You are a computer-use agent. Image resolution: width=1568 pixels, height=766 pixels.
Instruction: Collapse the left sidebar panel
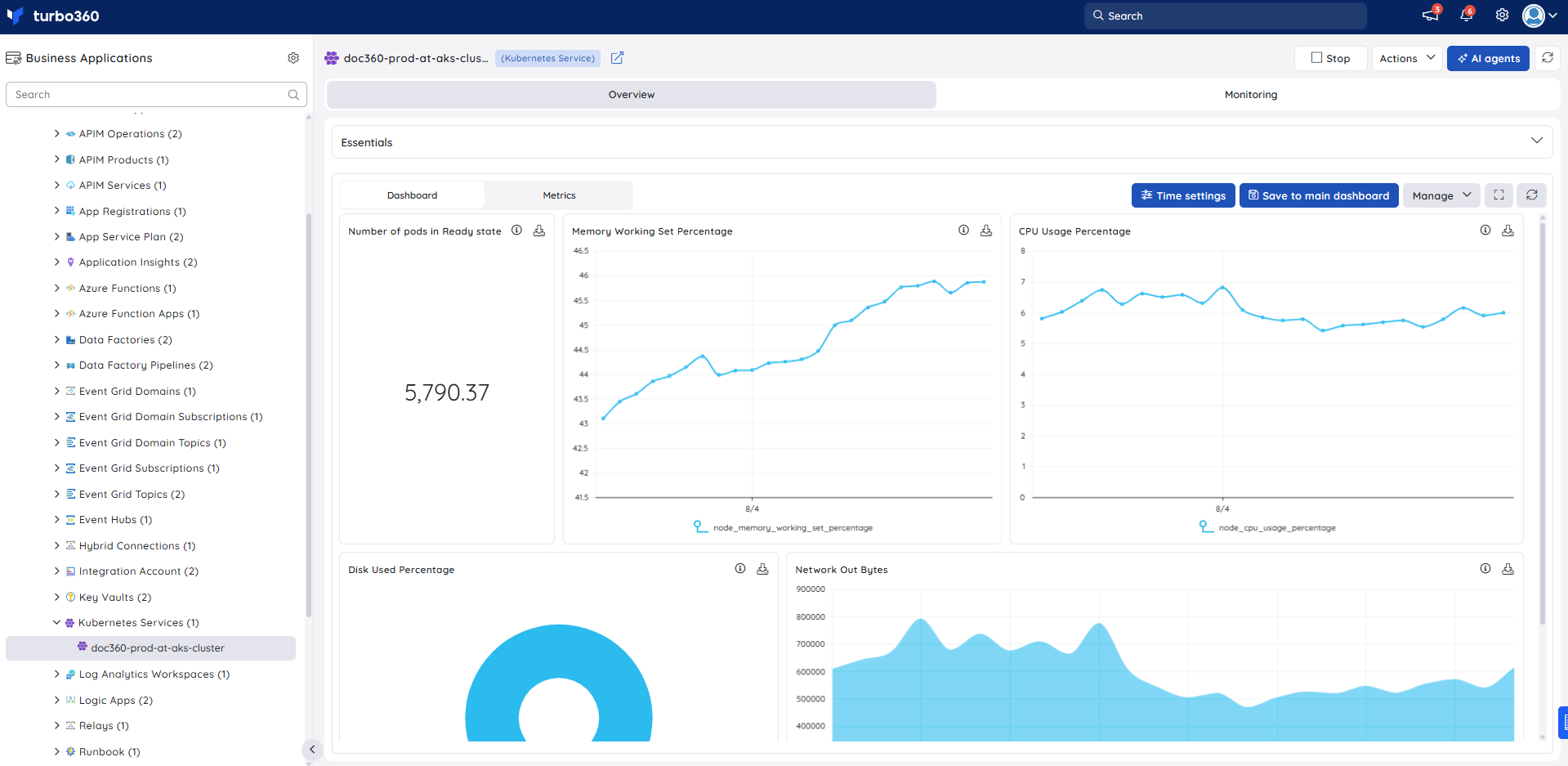[311, 749]
